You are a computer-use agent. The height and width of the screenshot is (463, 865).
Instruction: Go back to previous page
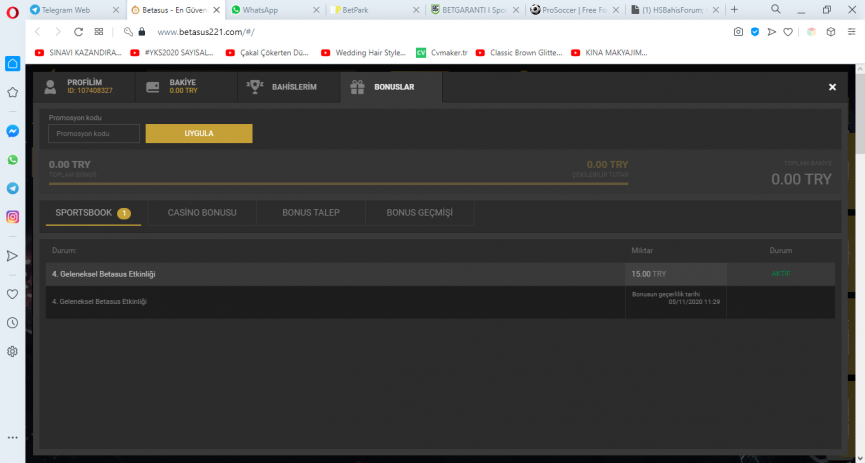[38, 32]
